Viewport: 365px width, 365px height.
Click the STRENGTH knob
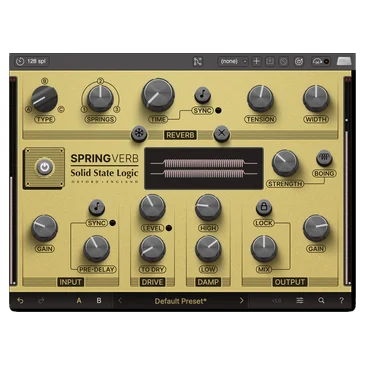285,163
